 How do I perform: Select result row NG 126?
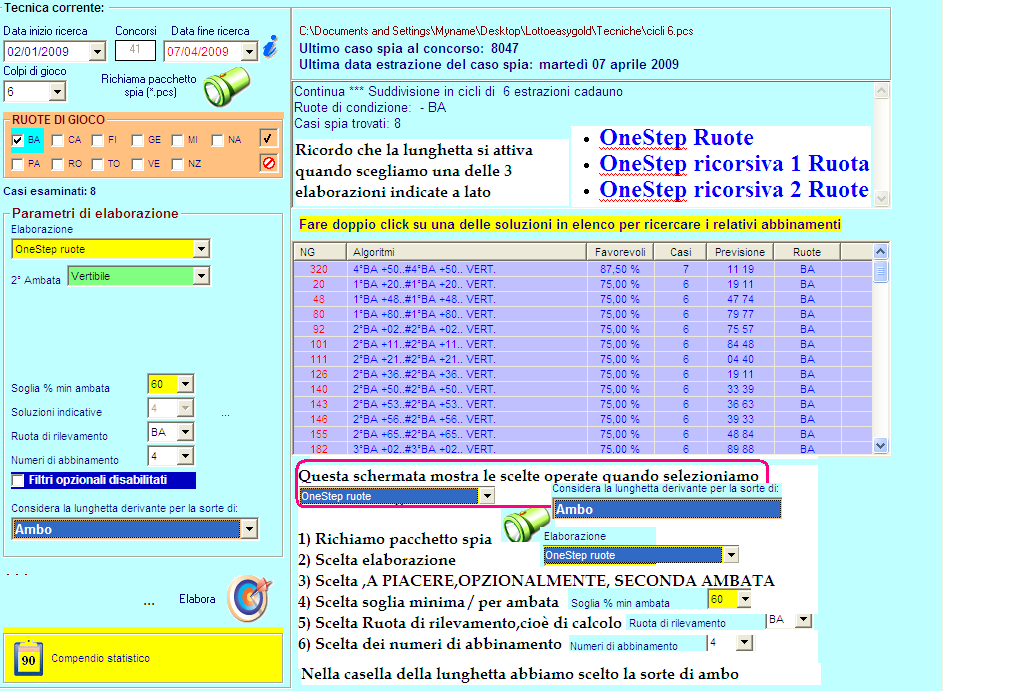tap(583, 374)
